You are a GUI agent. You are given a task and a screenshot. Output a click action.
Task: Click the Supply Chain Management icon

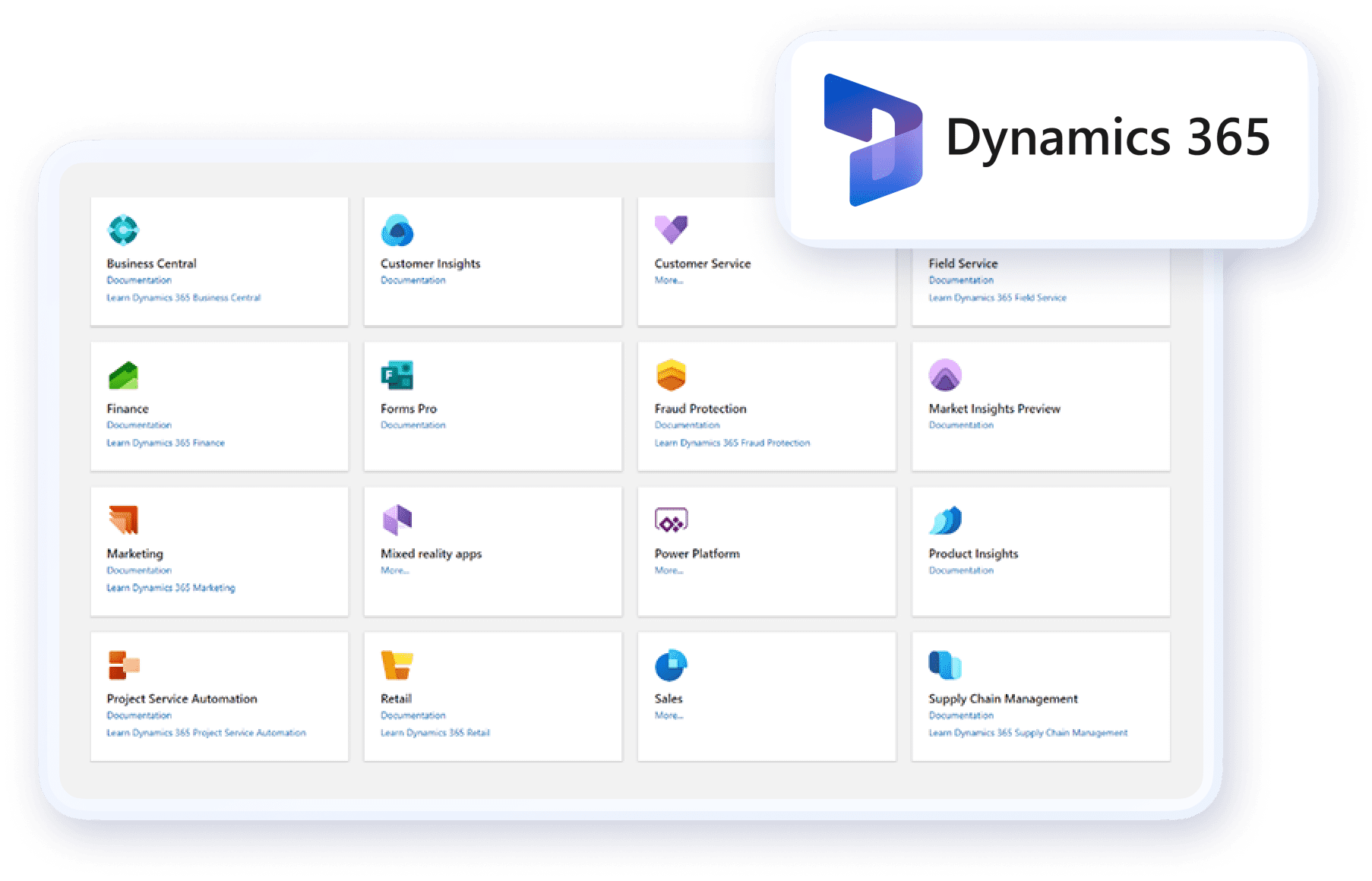click(x=945, y=665)
